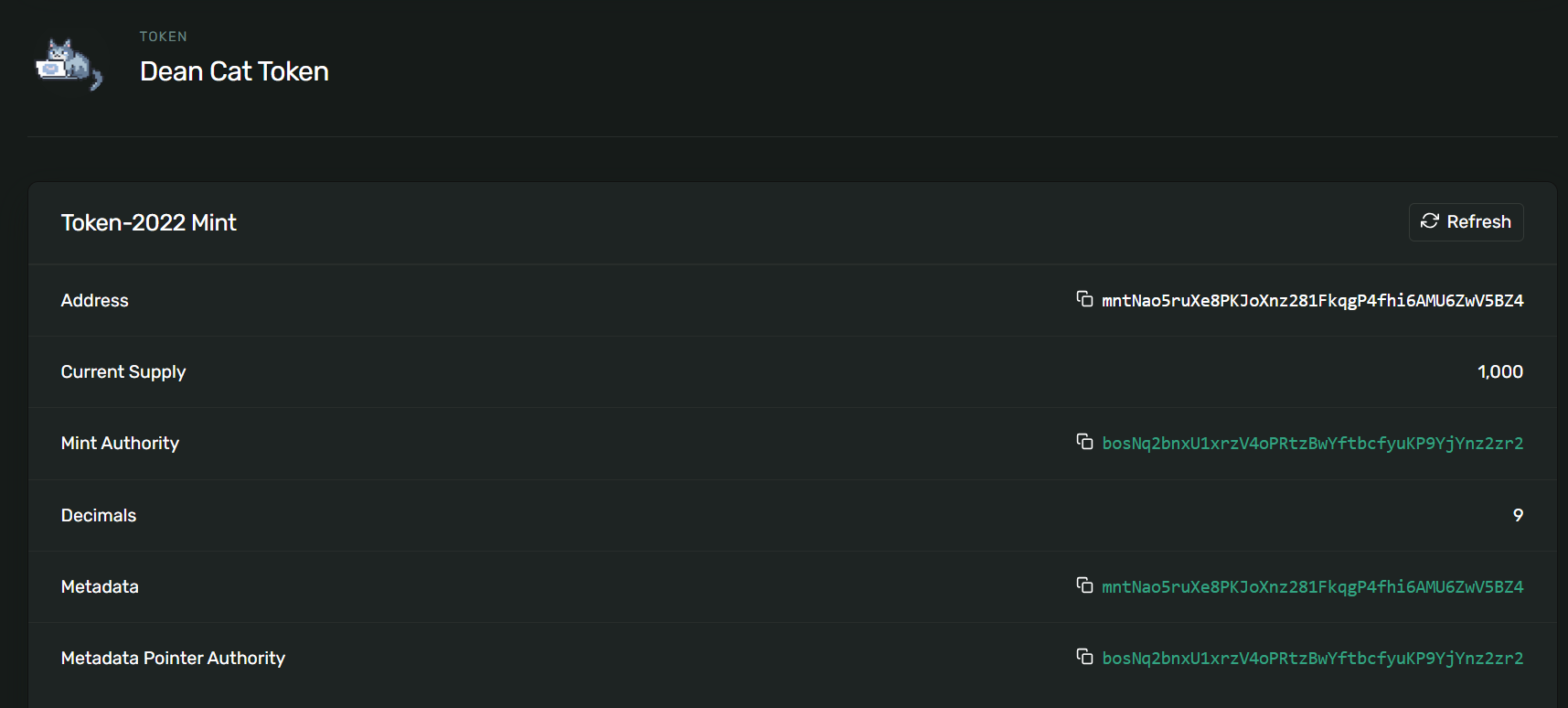Click the Refresh button
Viewport: 1568px width, 708px height.
click(1466, 222)
